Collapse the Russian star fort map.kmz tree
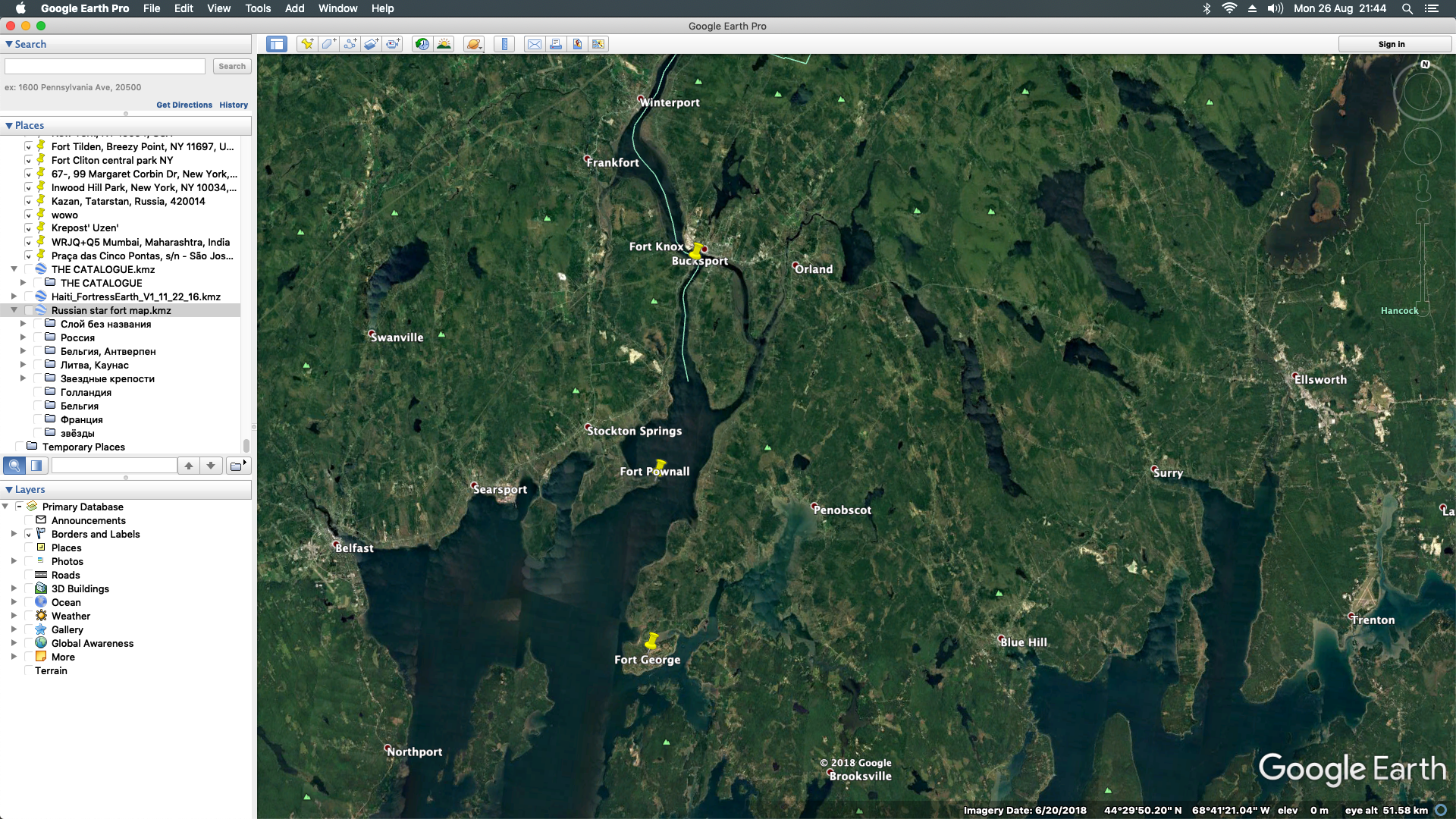This screenshot has width=1456, height=819. (x=14, y=310)
